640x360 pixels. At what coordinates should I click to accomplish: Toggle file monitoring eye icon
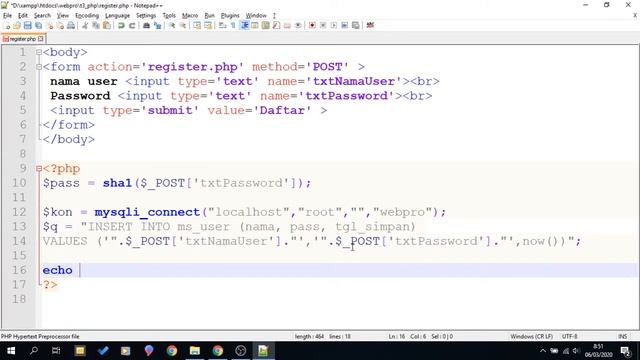(x=298, y=26)
